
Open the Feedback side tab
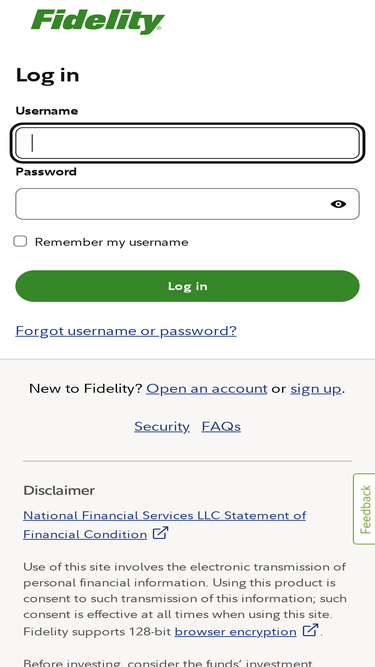pos(365,509)
